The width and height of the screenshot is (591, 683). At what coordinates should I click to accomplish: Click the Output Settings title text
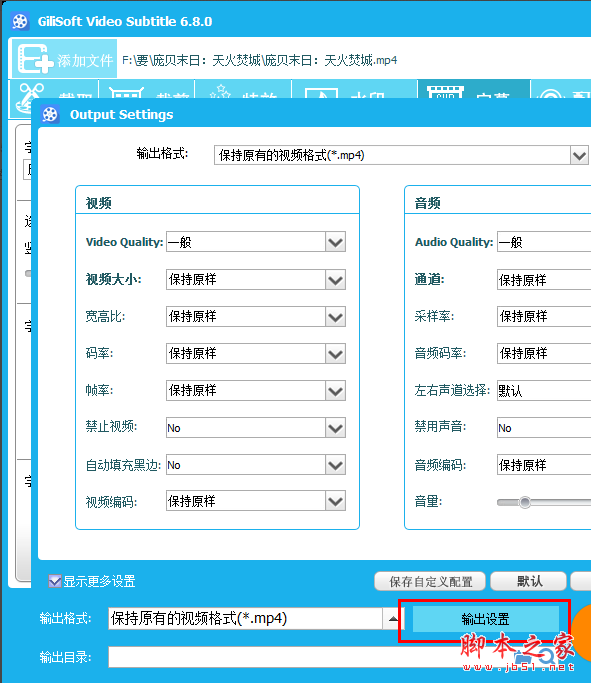coord(122,115)
